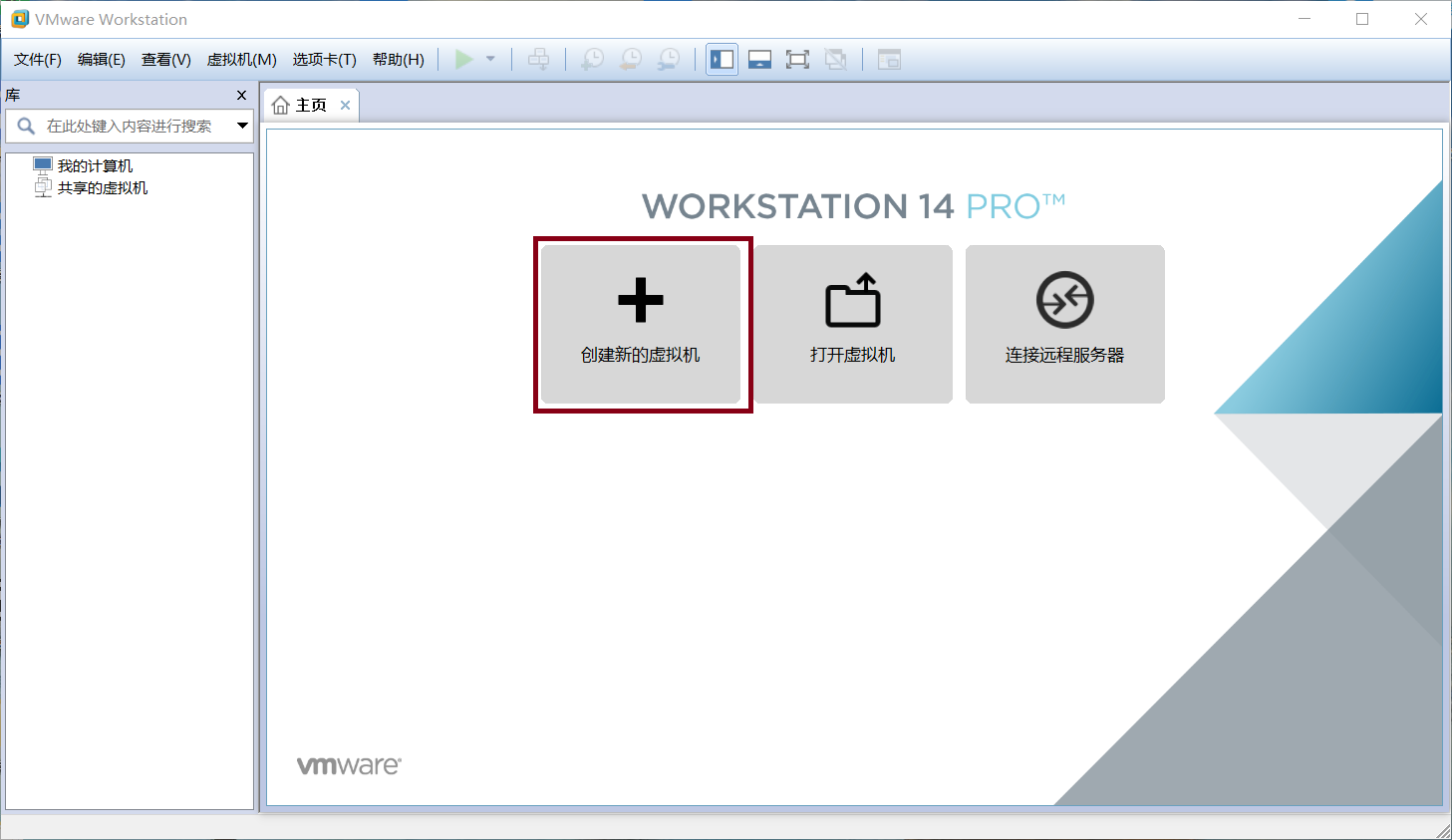Screen dimensions: 1452x840
Task: Open the 选项卡(T) menu
Action: tap(325, 60)
